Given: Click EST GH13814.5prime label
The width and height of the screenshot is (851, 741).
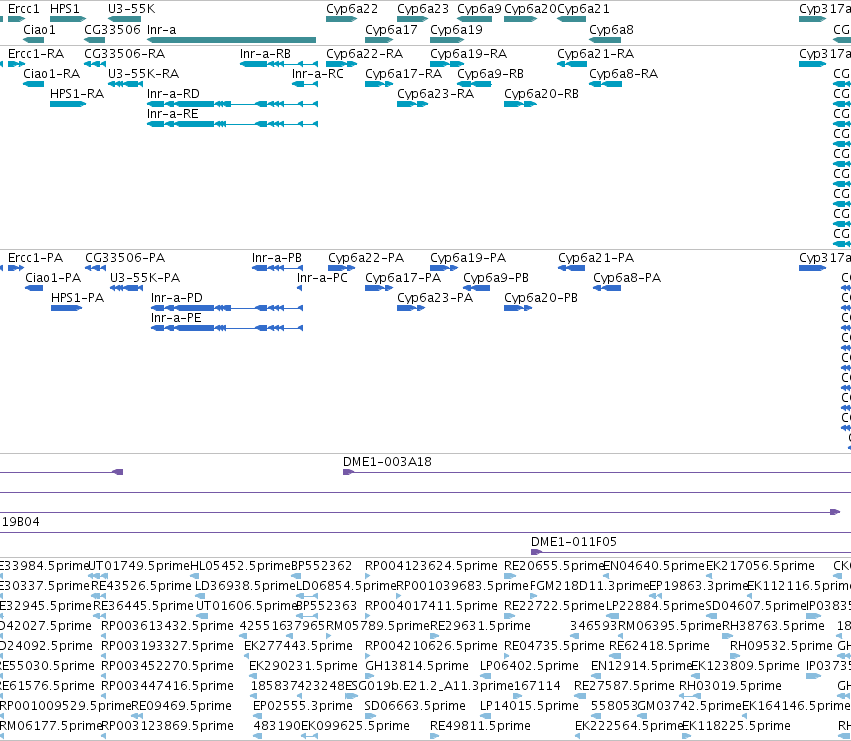Looking at the screenshot, I should point(417,666).
